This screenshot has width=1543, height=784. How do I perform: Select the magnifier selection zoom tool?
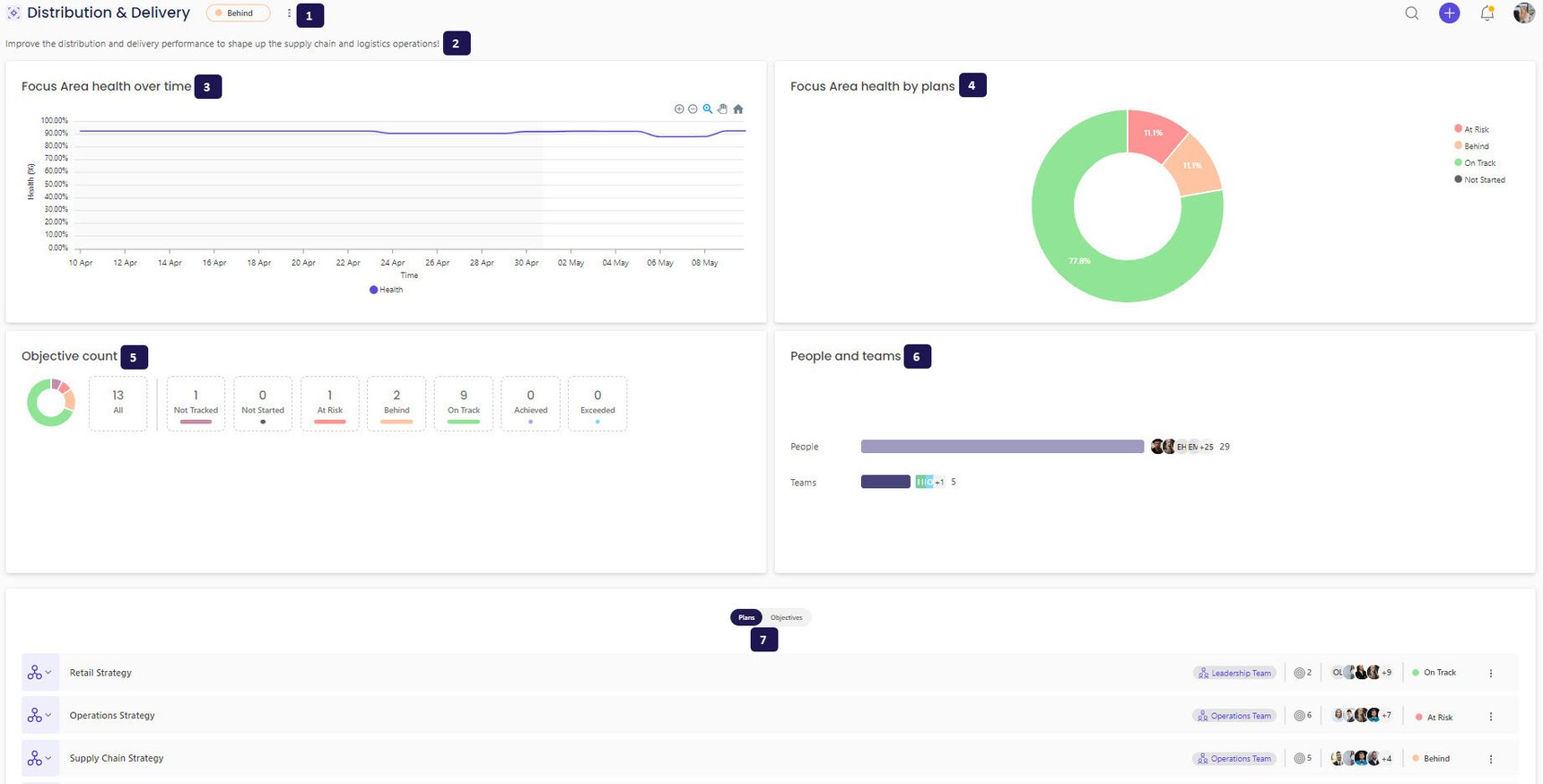coord(708,109)
